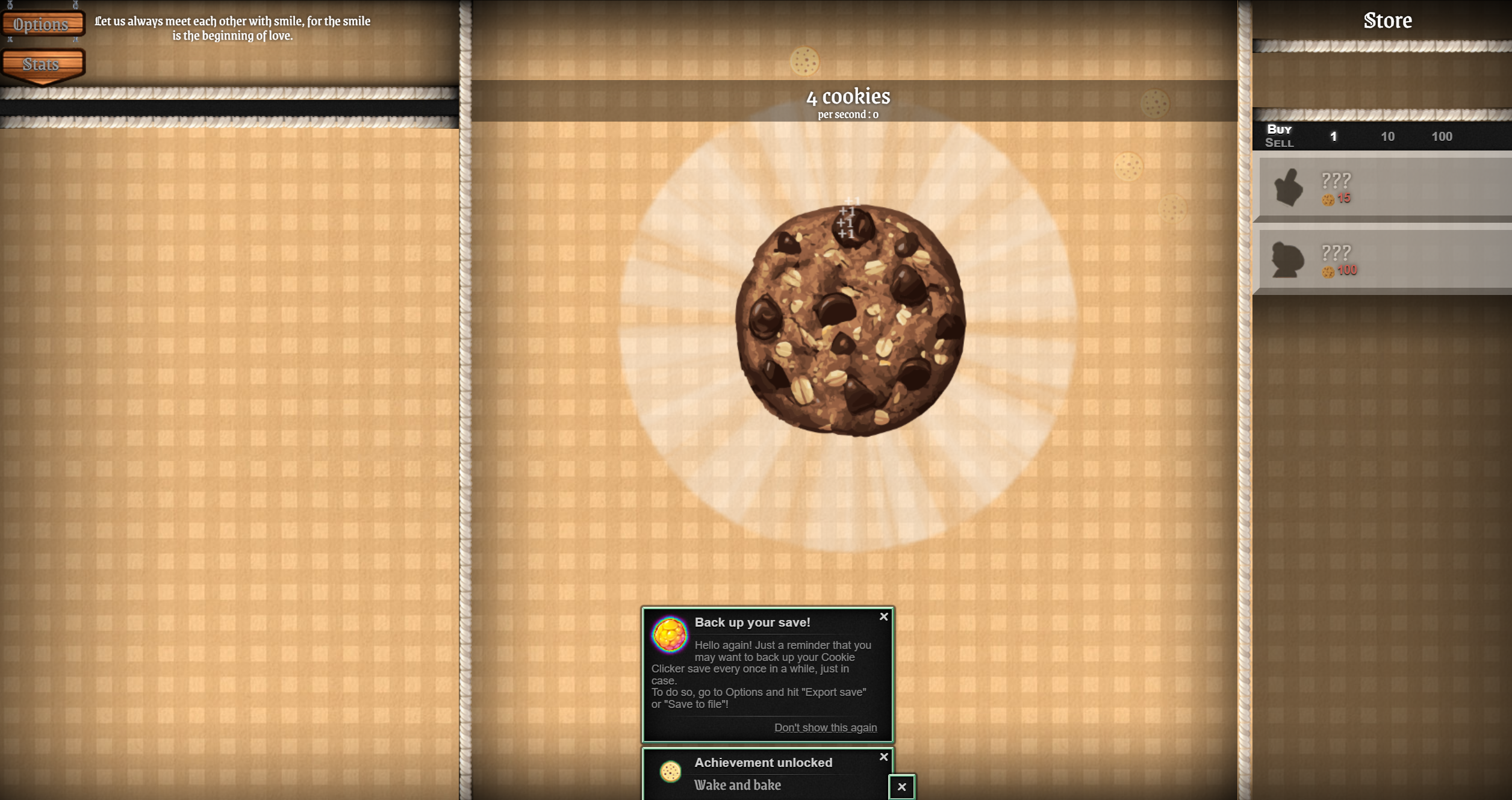Close all notifications with bottom X button
1512x800 pixels.
click(x=901, y=787)
